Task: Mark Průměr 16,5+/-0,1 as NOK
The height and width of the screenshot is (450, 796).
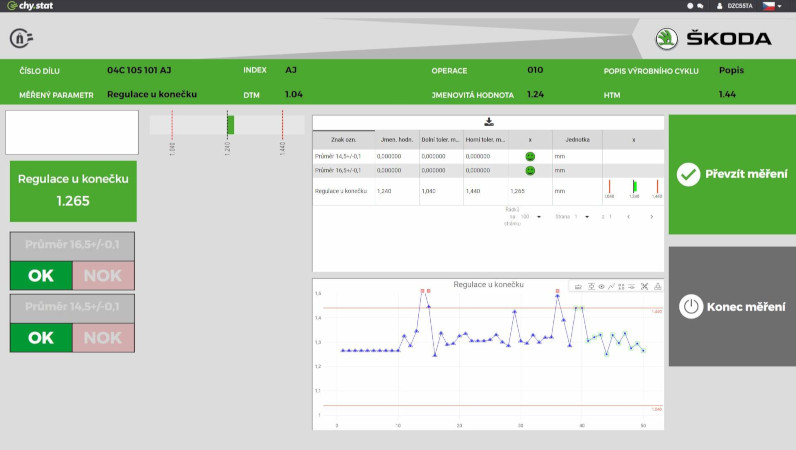Action: click(x=102, y=275)
